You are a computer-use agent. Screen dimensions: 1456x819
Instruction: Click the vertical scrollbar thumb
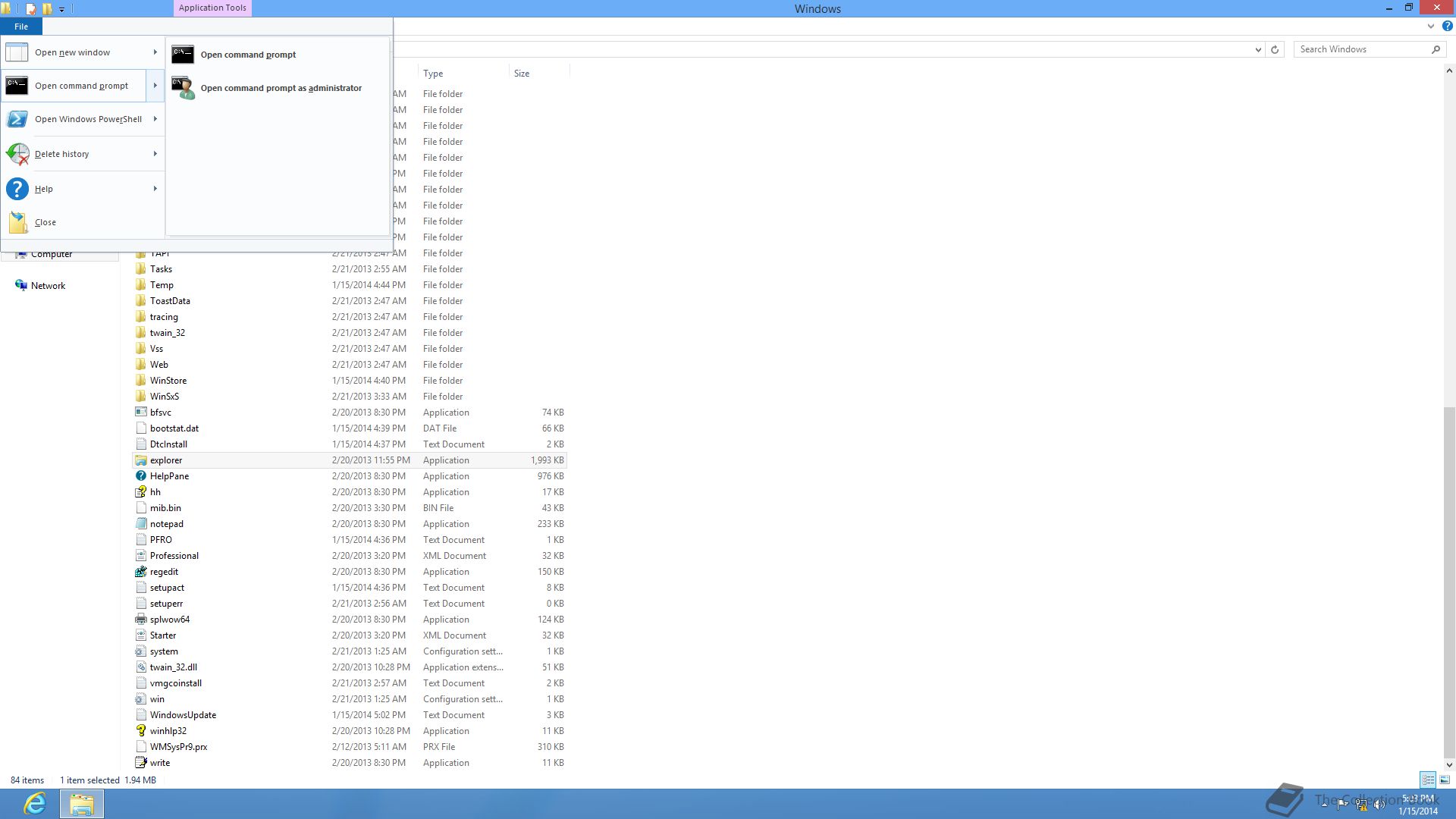point(1449,582)
